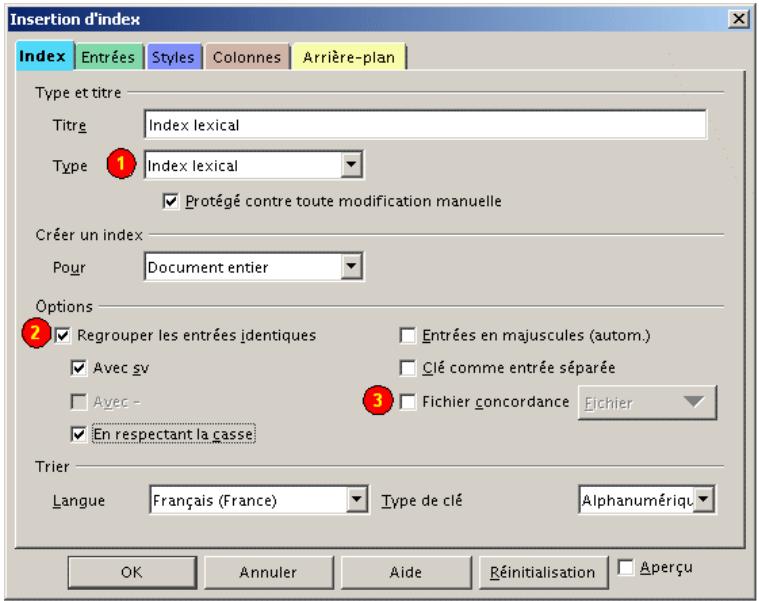Viewport: 759px width, 601px height.
Task: Switch to the Index tab
Action: (x=45, y=56)
